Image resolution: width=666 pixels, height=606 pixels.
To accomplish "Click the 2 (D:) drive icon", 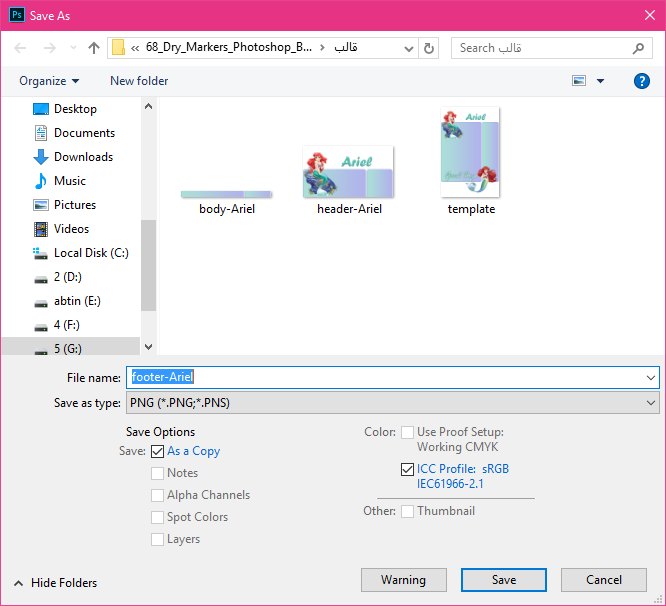I will tap(41, 279).
